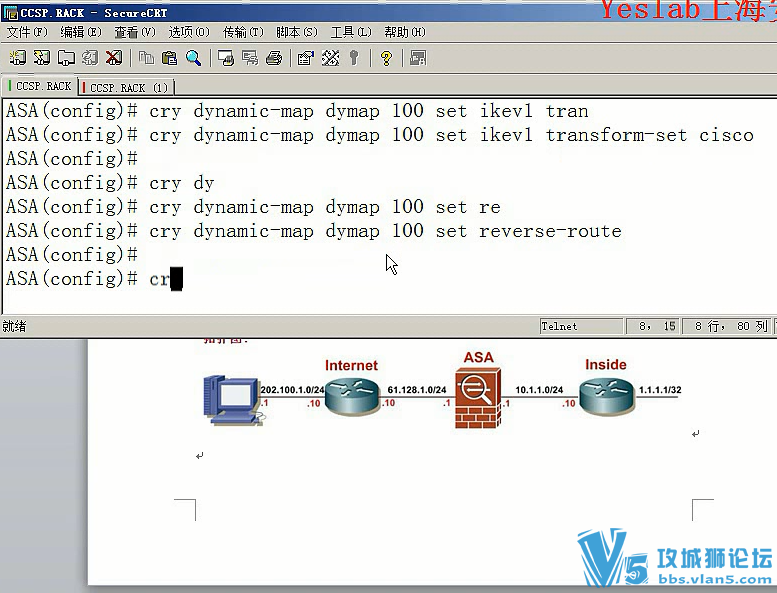The height and width of the screenshot is (593, 777).
Task: Click the Print printer icon
Action: coord(273,58)
